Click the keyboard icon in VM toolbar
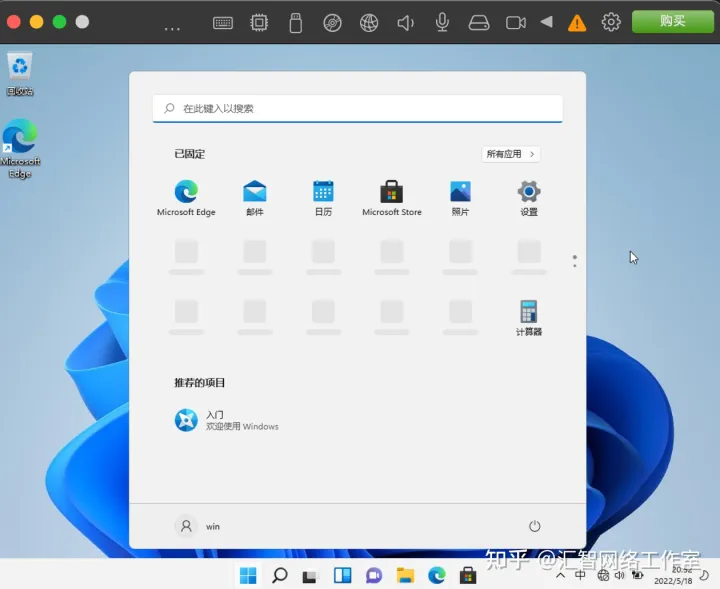 (x=223, y=22)
